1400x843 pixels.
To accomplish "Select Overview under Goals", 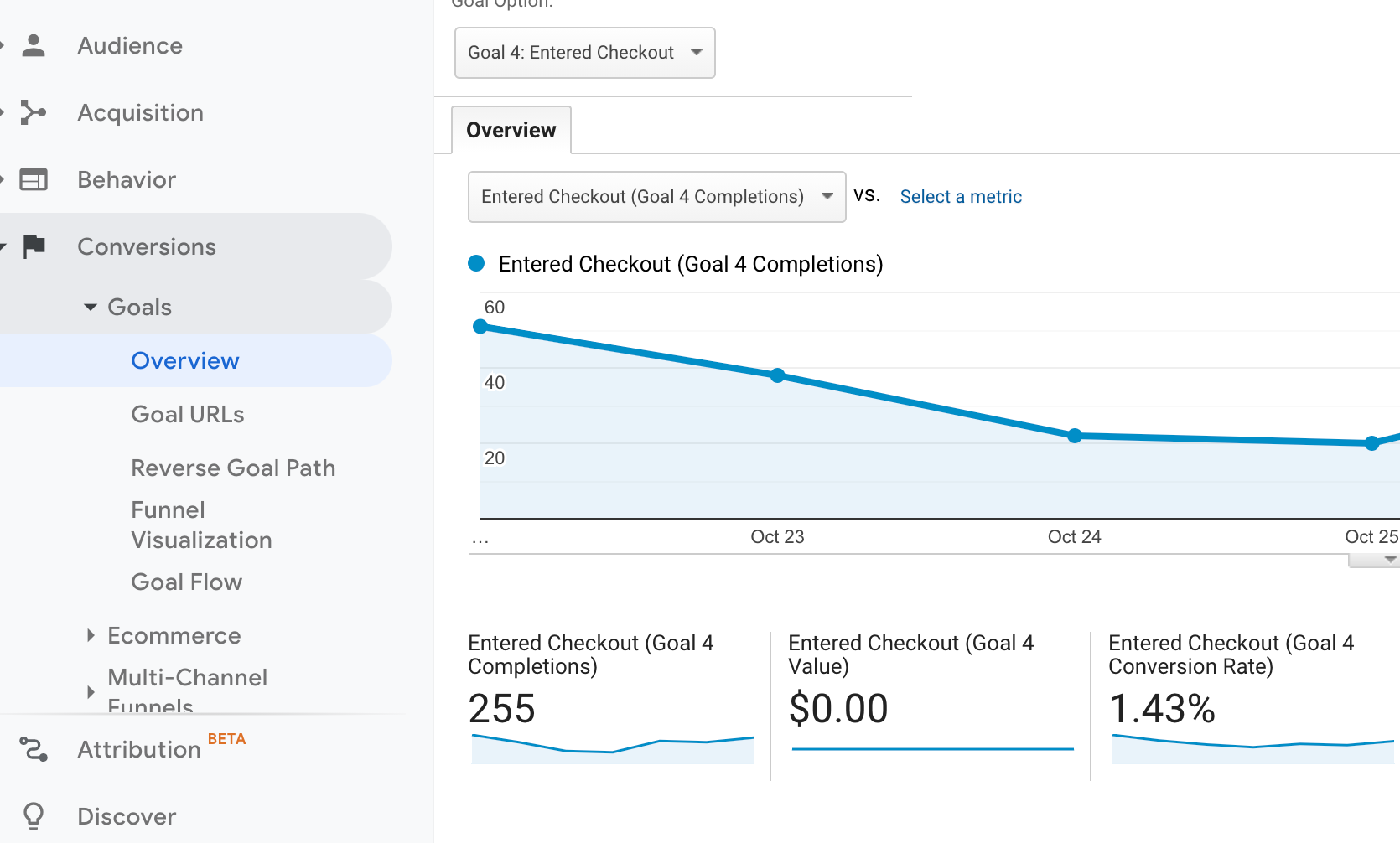I will pos(184,360).
